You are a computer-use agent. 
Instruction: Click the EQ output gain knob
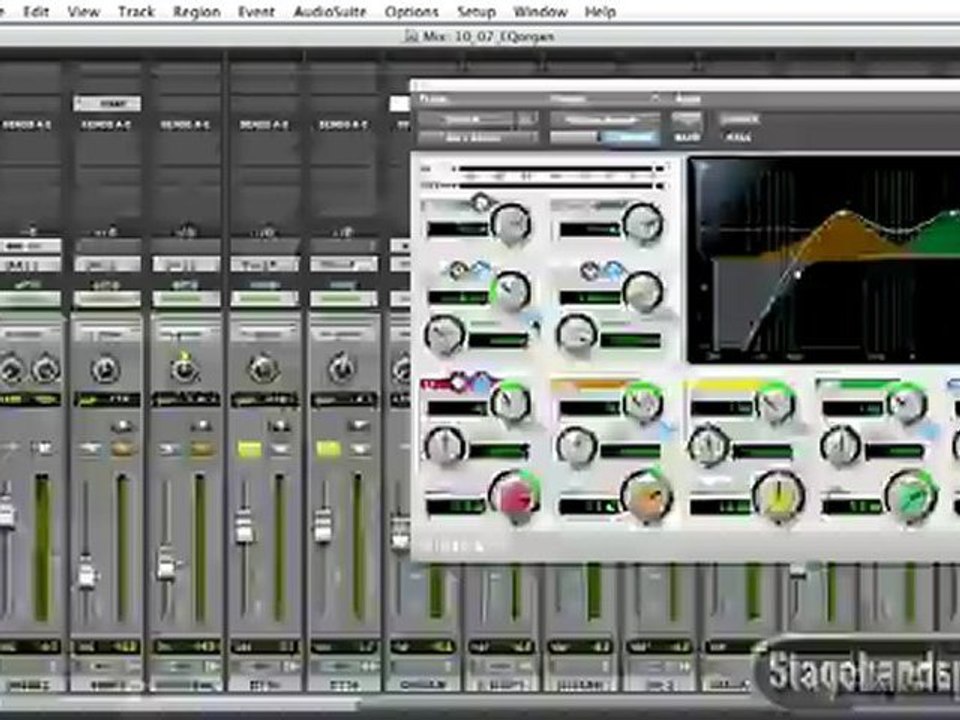point(642,223)
